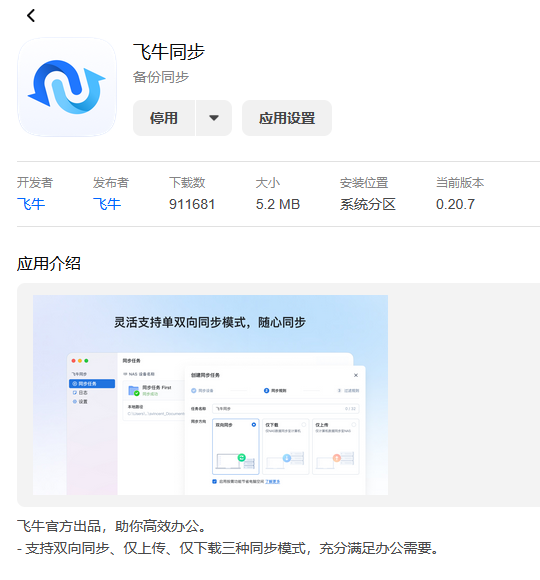Click the 任务名称 input field
Screen dimensions: 540x580
[x=285, y=408]
